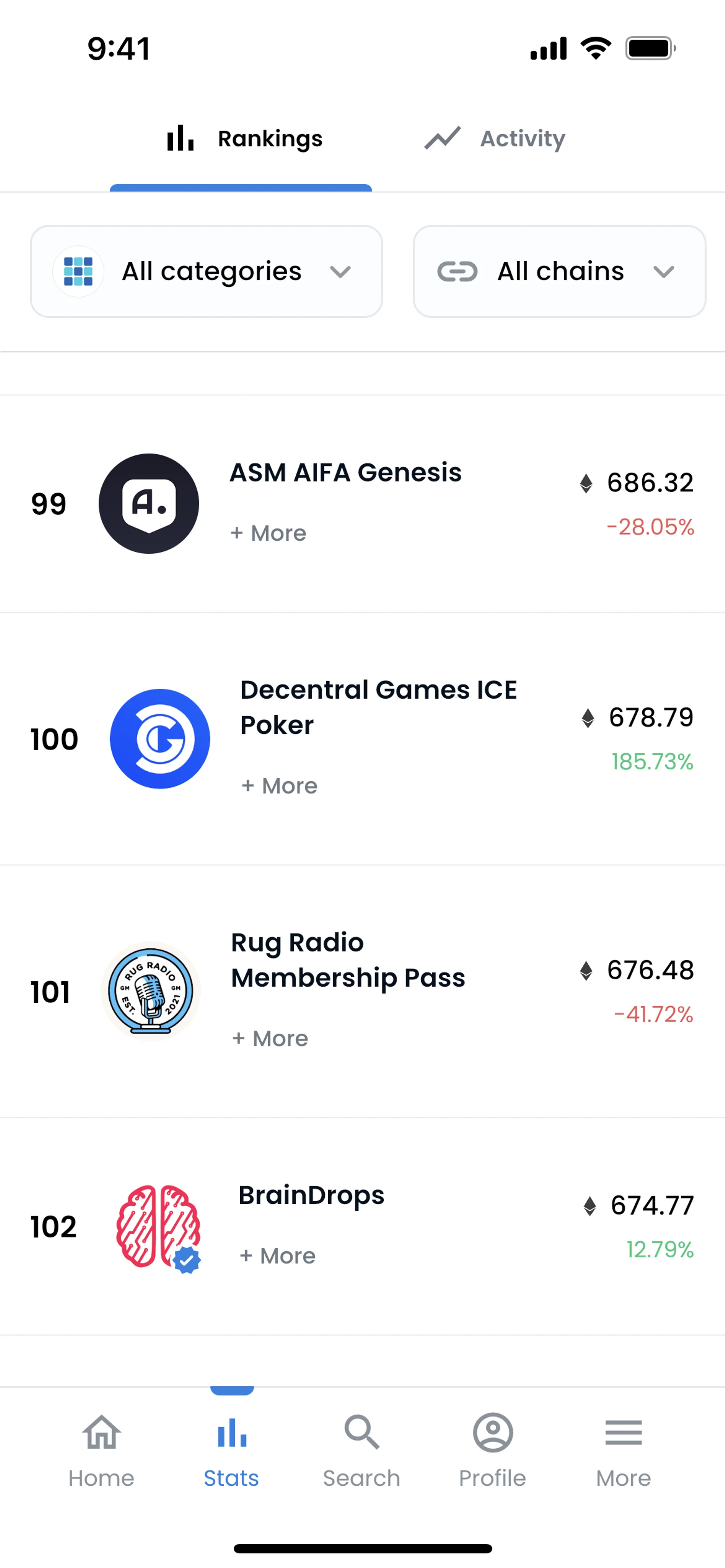Tap the Decentral Games ICE Poker logo
The width and height of the screenshot is (725, 1568).
(x=160, y=739)
